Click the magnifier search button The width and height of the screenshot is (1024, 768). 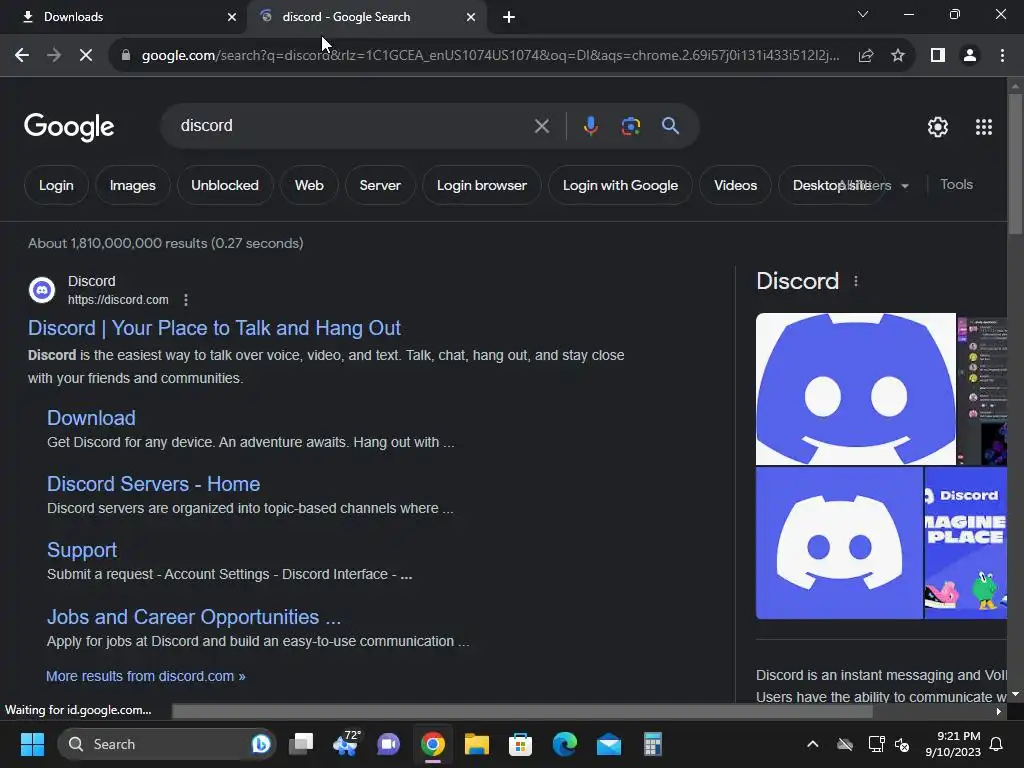670,126
